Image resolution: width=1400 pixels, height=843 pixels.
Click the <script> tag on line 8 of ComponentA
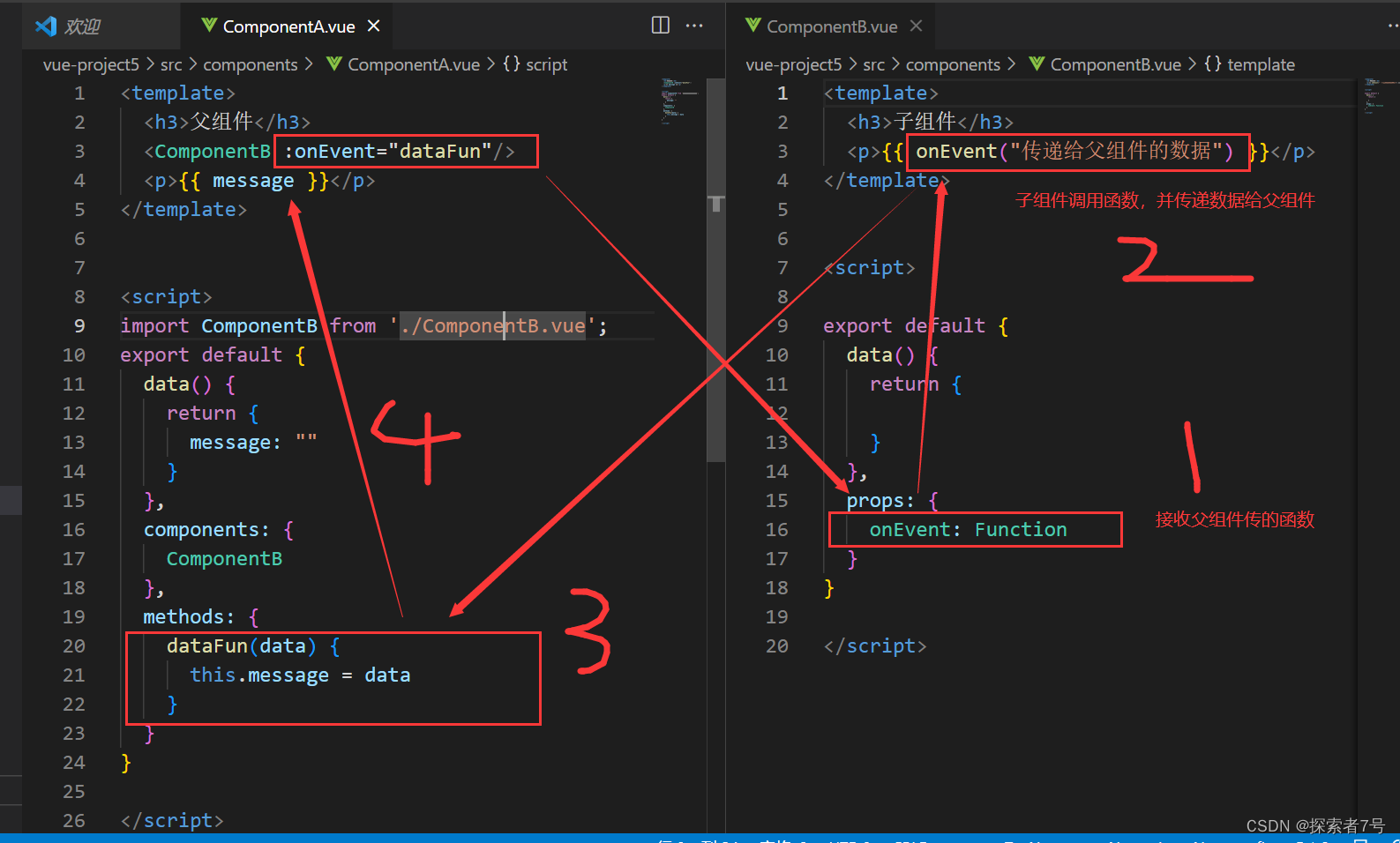(167, 297)
